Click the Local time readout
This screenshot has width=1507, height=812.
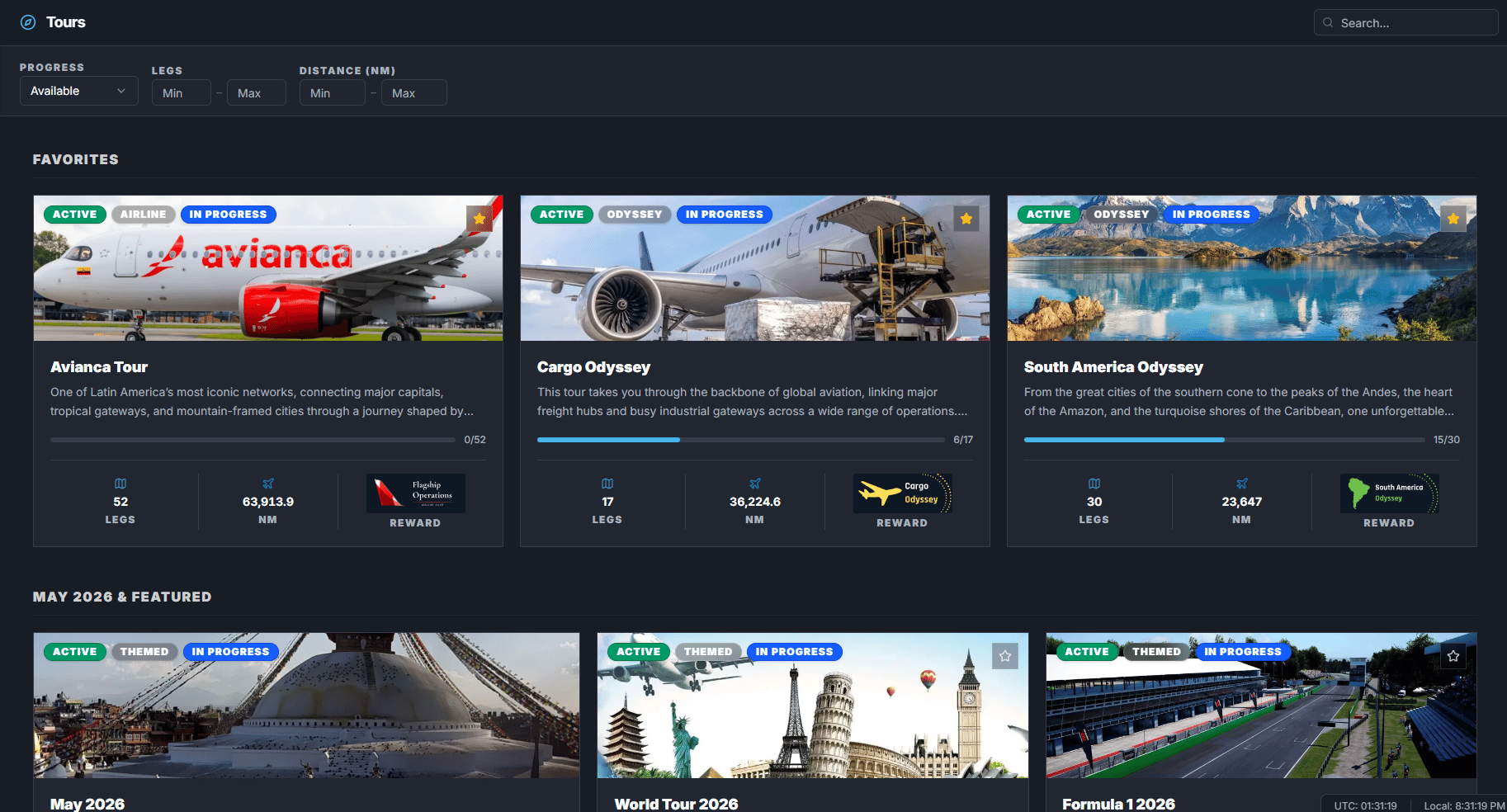[x=1464, y=805]
